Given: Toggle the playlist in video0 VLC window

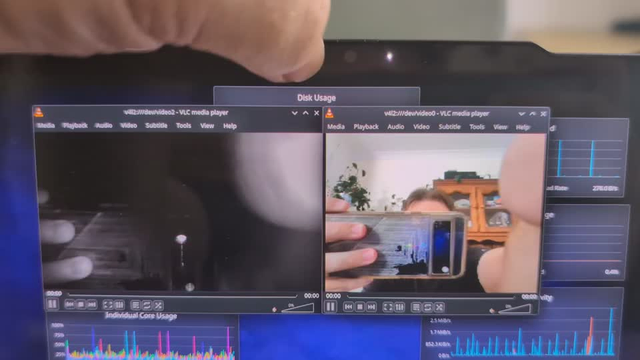Looking at the screenshot, I should coord(416,307).
